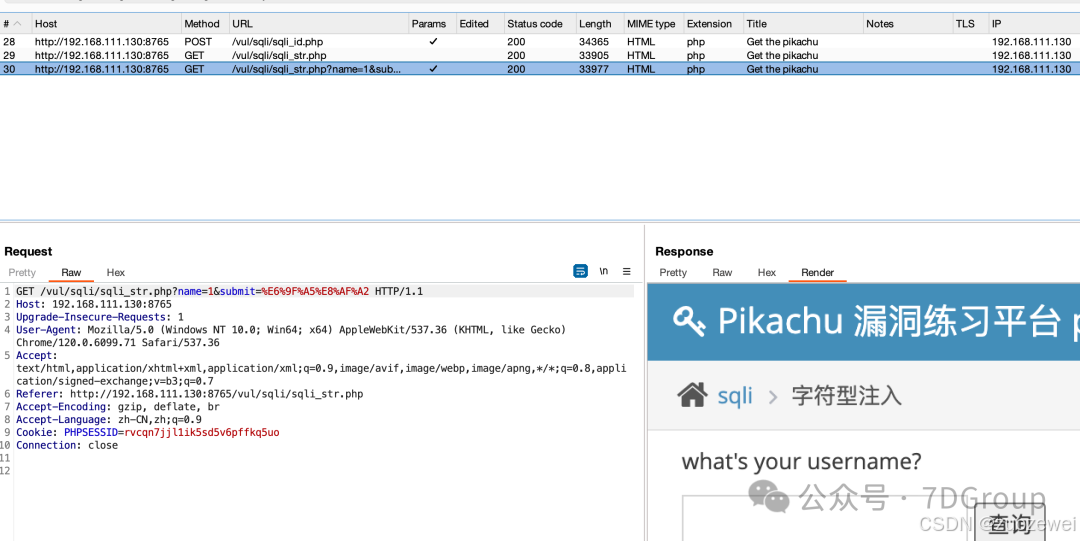Switch Request view to the Pretty tab

tap(22, 272)
